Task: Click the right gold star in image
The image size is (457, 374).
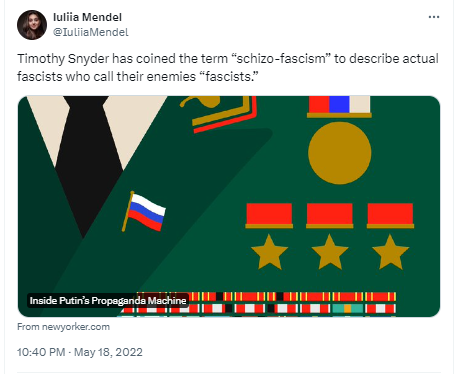Action: 390,252
